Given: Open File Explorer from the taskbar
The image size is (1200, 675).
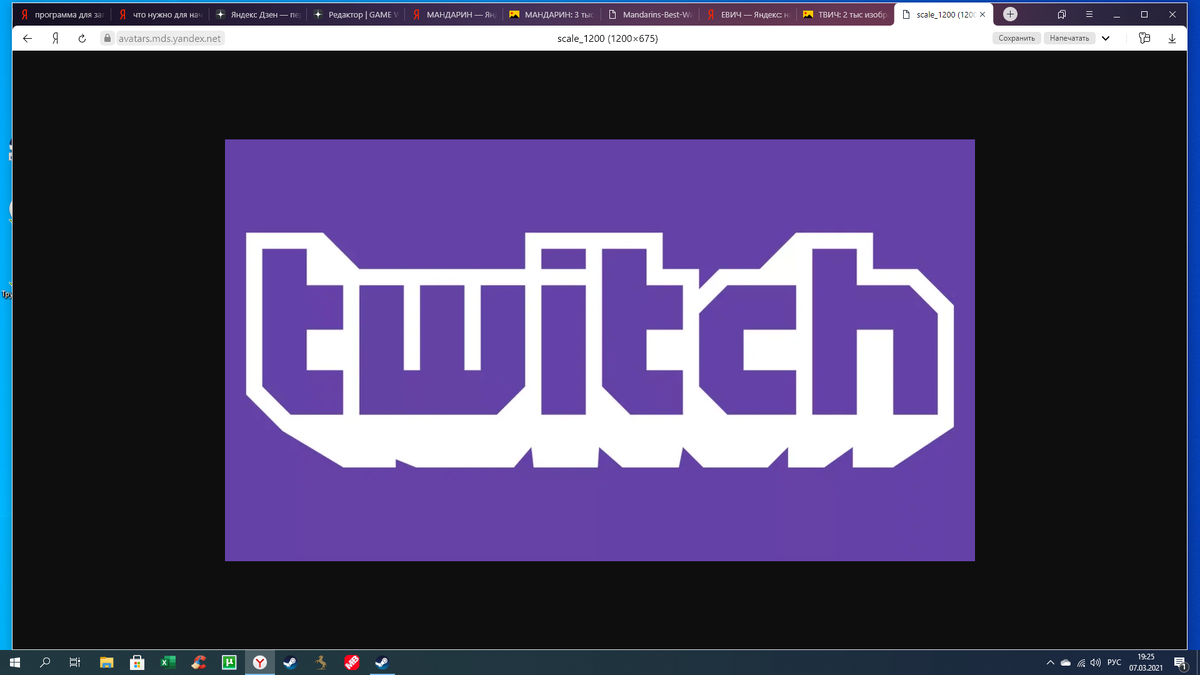Looking at the screenshot, I should [x=106, y=662].
